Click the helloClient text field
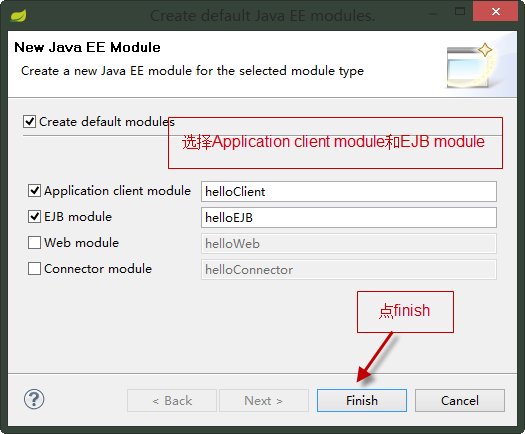 click(x=349, y=192)
